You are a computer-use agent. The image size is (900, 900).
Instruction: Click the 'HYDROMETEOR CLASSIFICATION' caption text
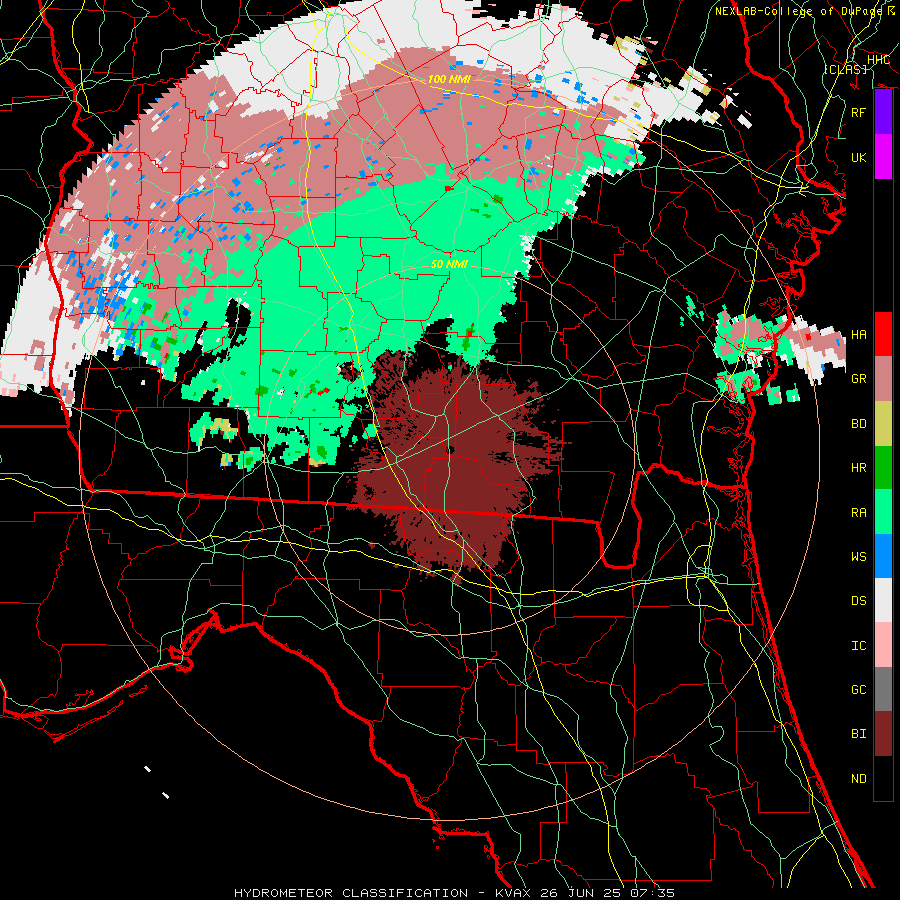pyautogui.click(x=351, y=893)
